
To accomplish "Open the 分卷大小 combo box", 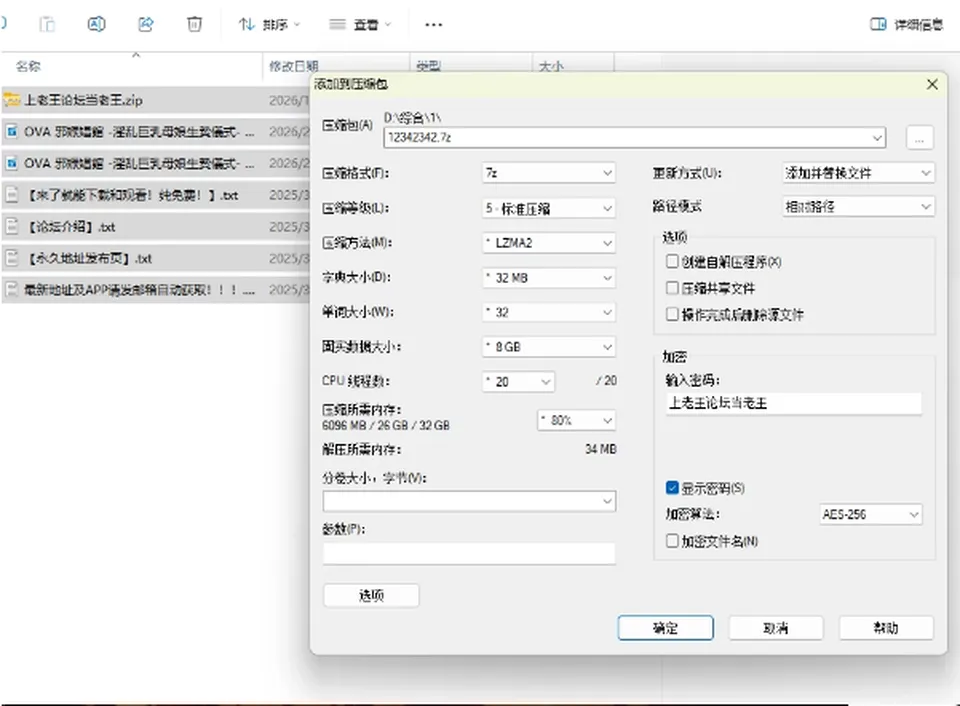I will click(470, 501).
